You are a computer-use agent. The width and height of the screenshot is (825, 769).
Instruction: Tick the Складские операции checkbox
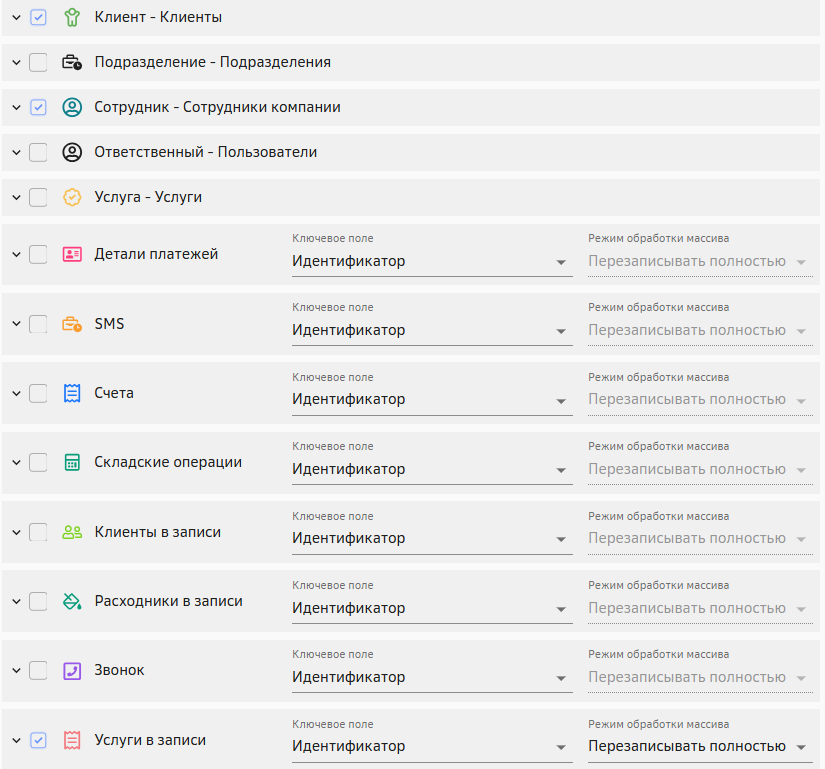tap(38, 462)
